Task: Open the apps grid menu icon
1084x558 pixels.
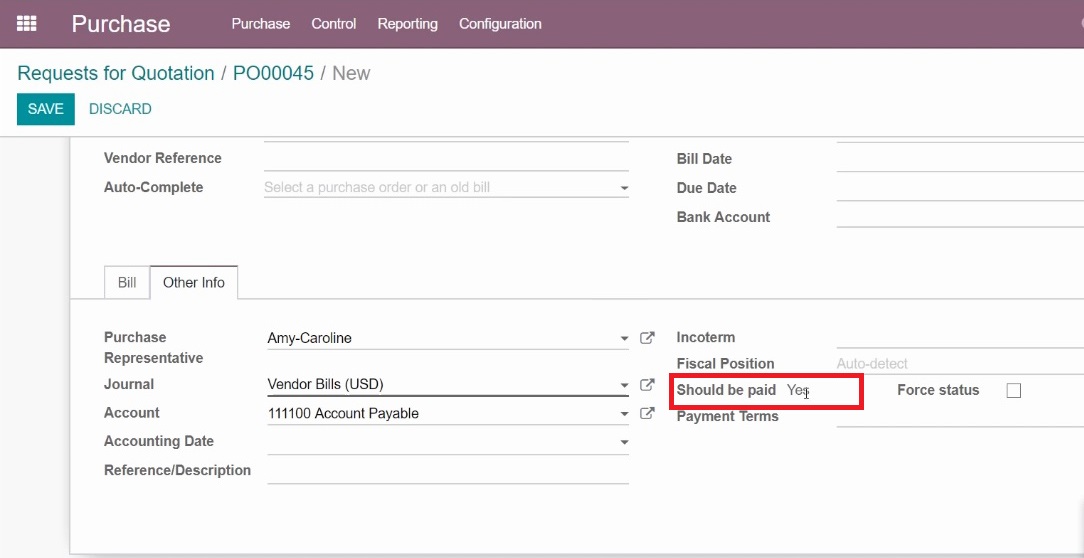Action: [x=26, y=24]
